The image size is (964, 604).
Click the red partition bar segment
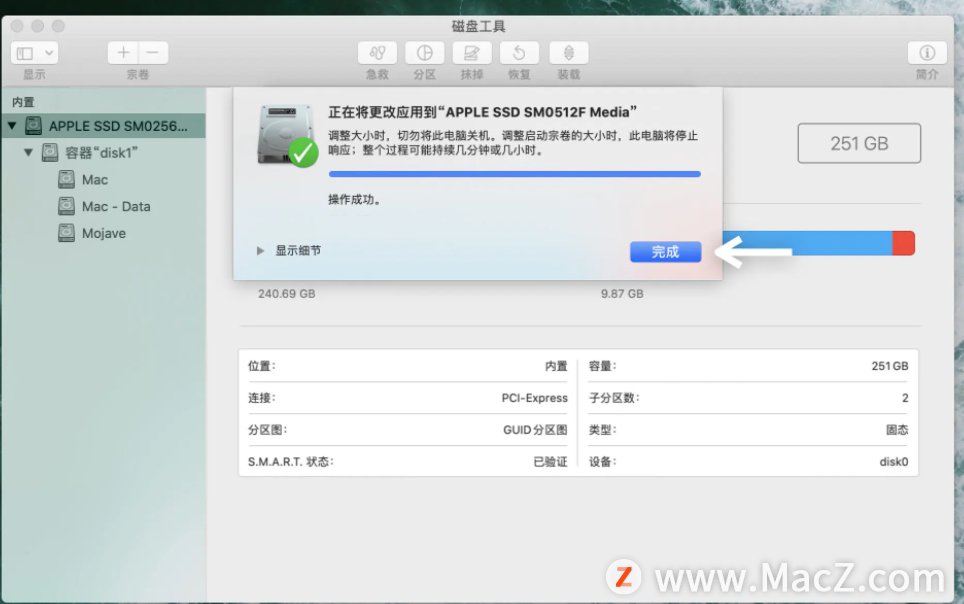point(904,243)
